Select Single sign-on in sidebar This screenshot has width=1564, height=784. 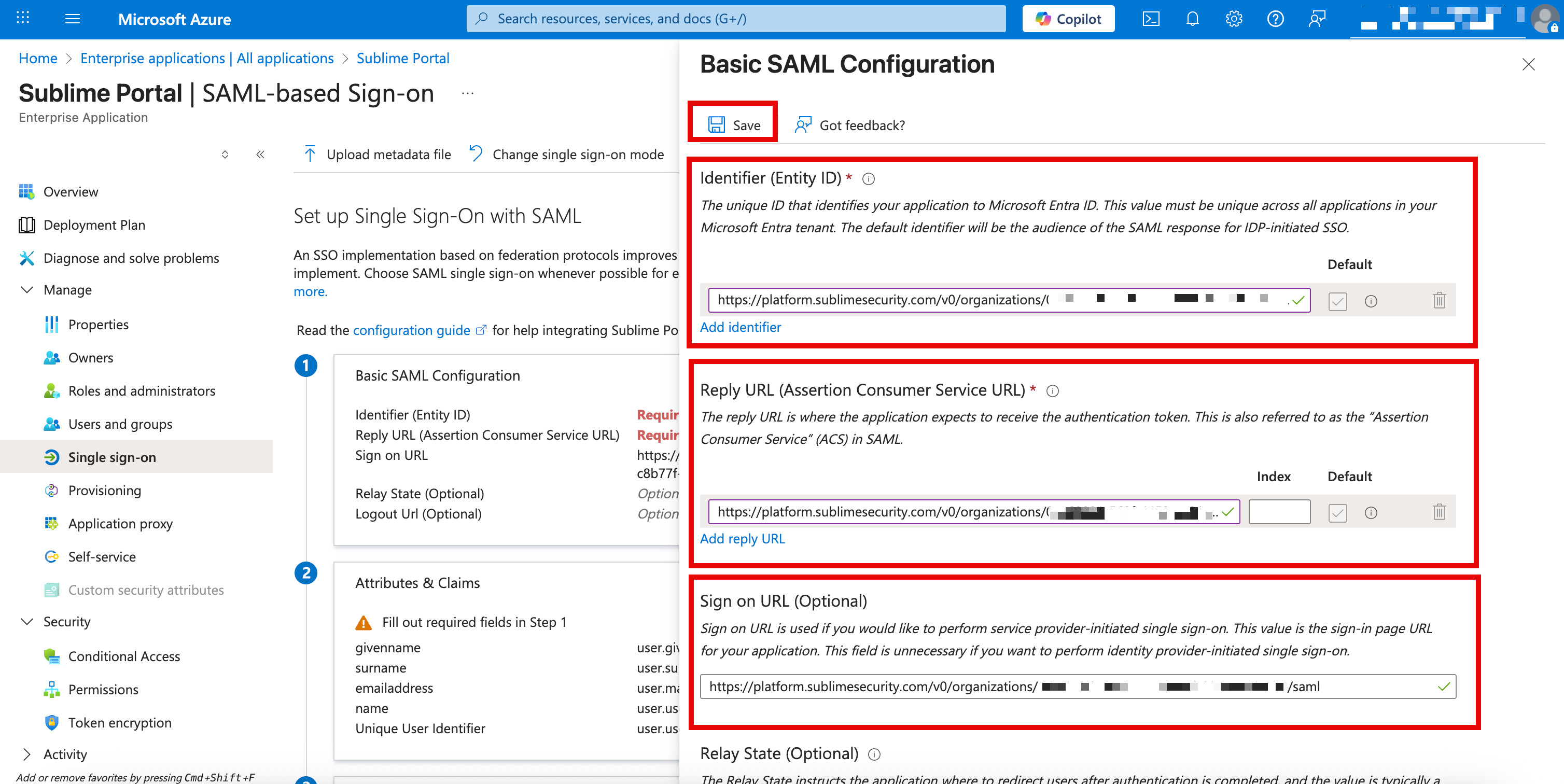click(136, 457)
